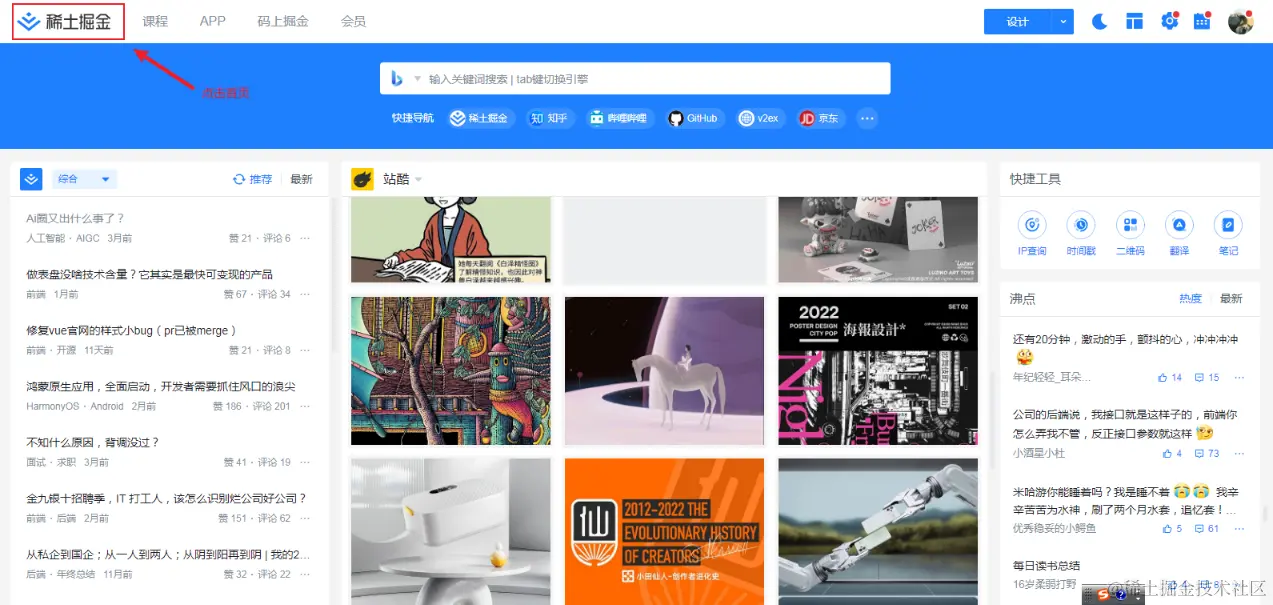
Task: Open more options for 'Ai圈又出什么事了？'
Action: tap(305, 238)
